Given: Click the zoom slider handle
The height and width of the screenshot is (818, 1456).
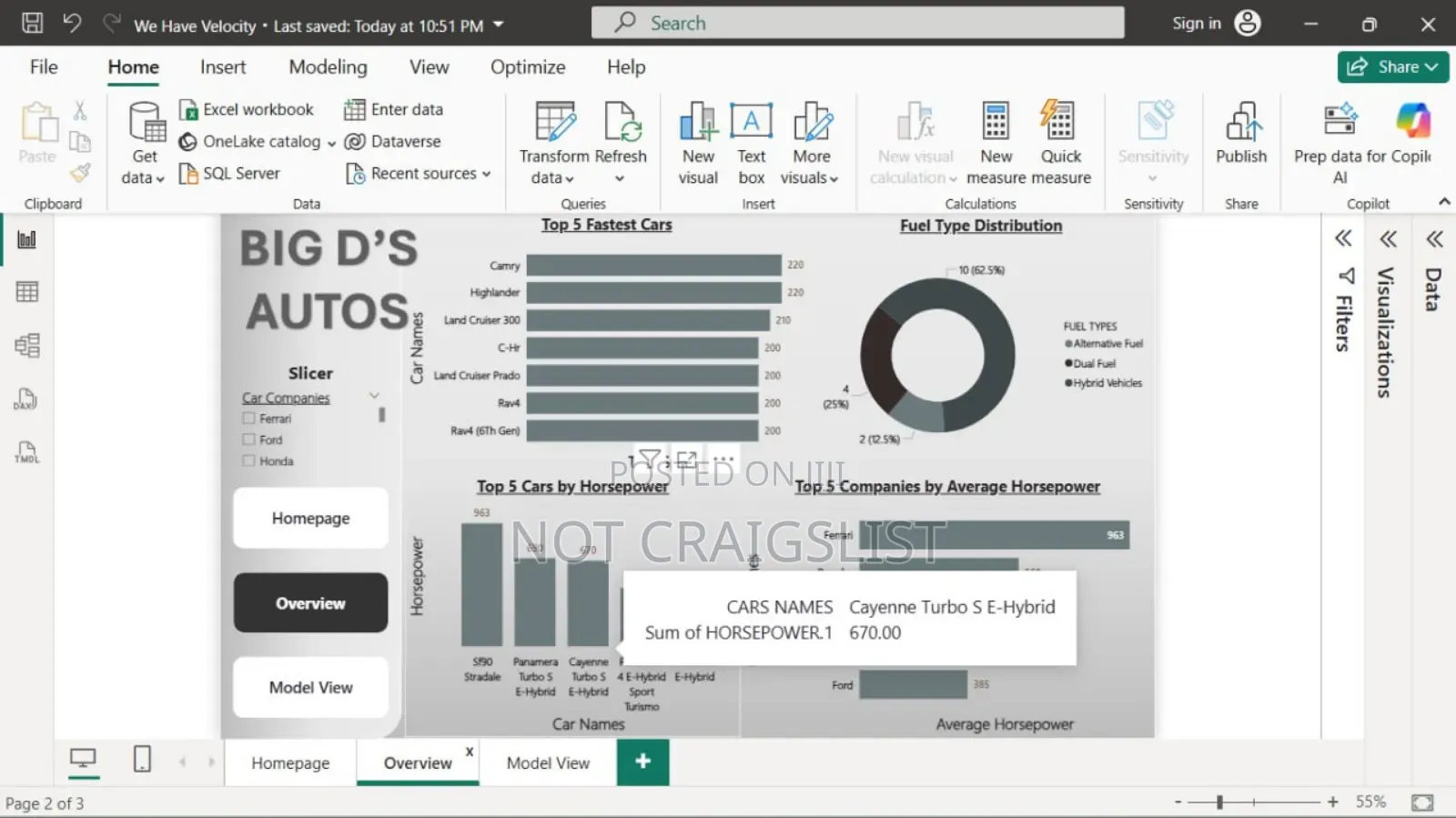Looking at the screenshot, I should (x=1219, y=802).
